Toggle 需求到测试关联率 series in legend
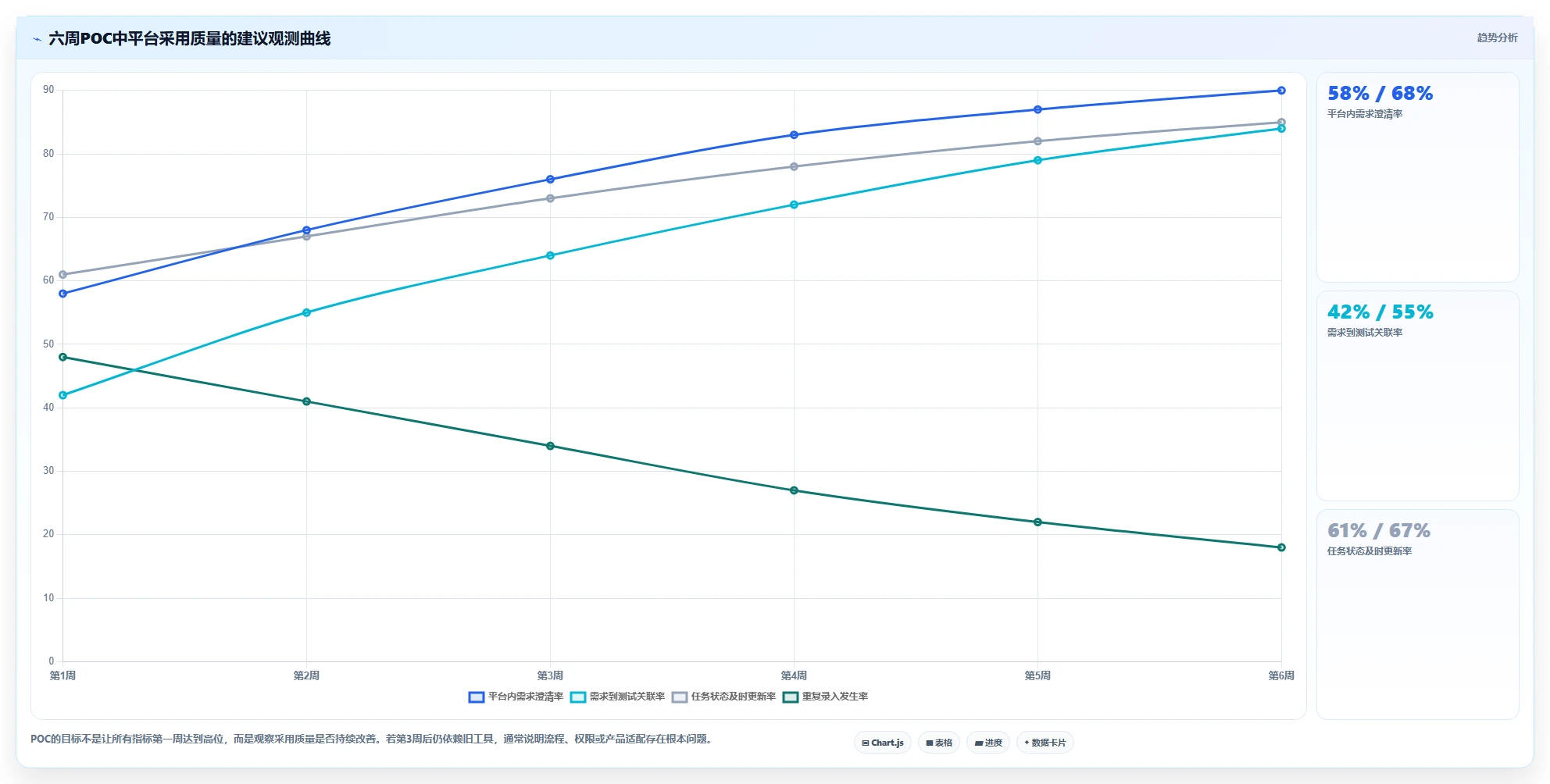The image size is (1550, 784). [617, 697]
